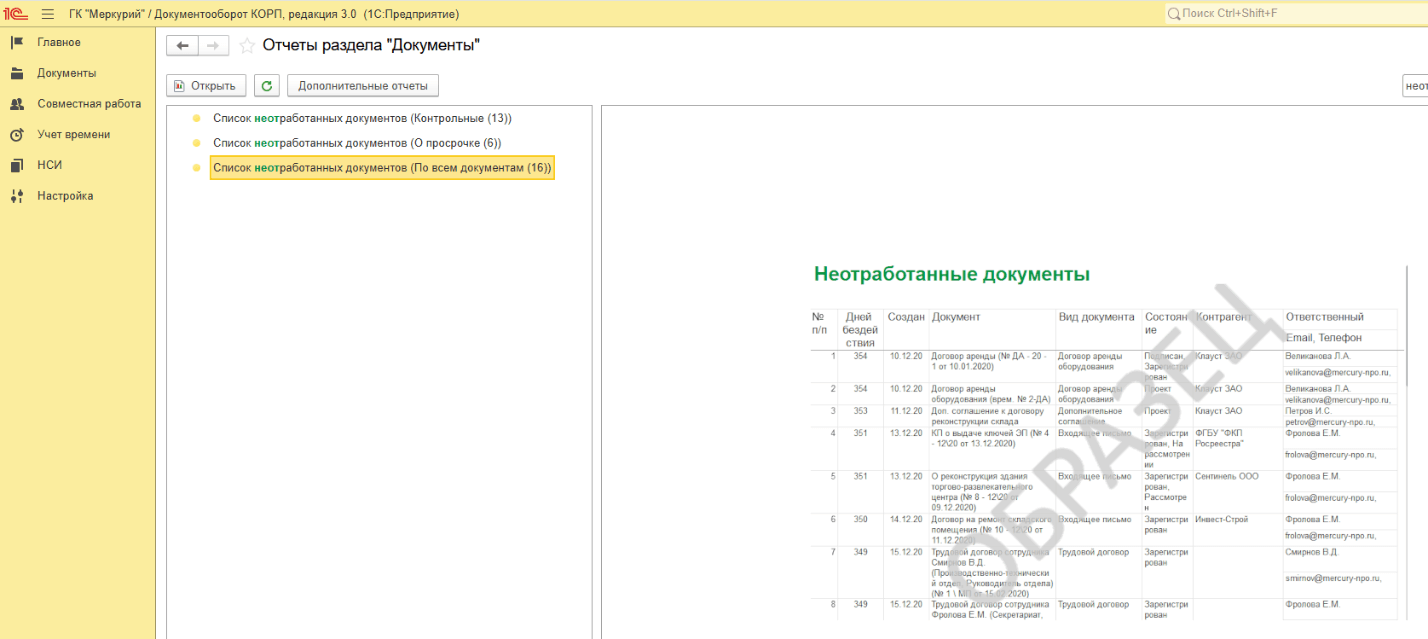The width and height of the screenshot is (1428, 639).
Task: Select report Контрольные (13) in list
Action: pos(362,118)
